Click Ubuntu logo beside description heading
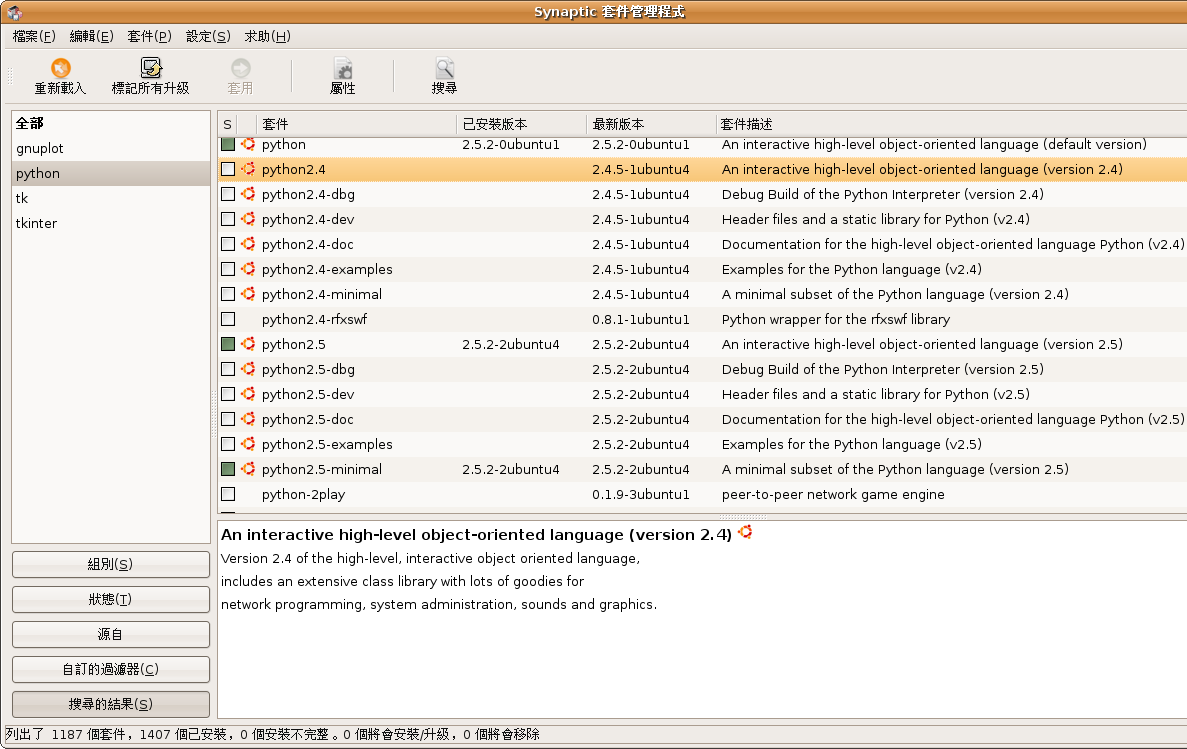 tap(746, 532)
